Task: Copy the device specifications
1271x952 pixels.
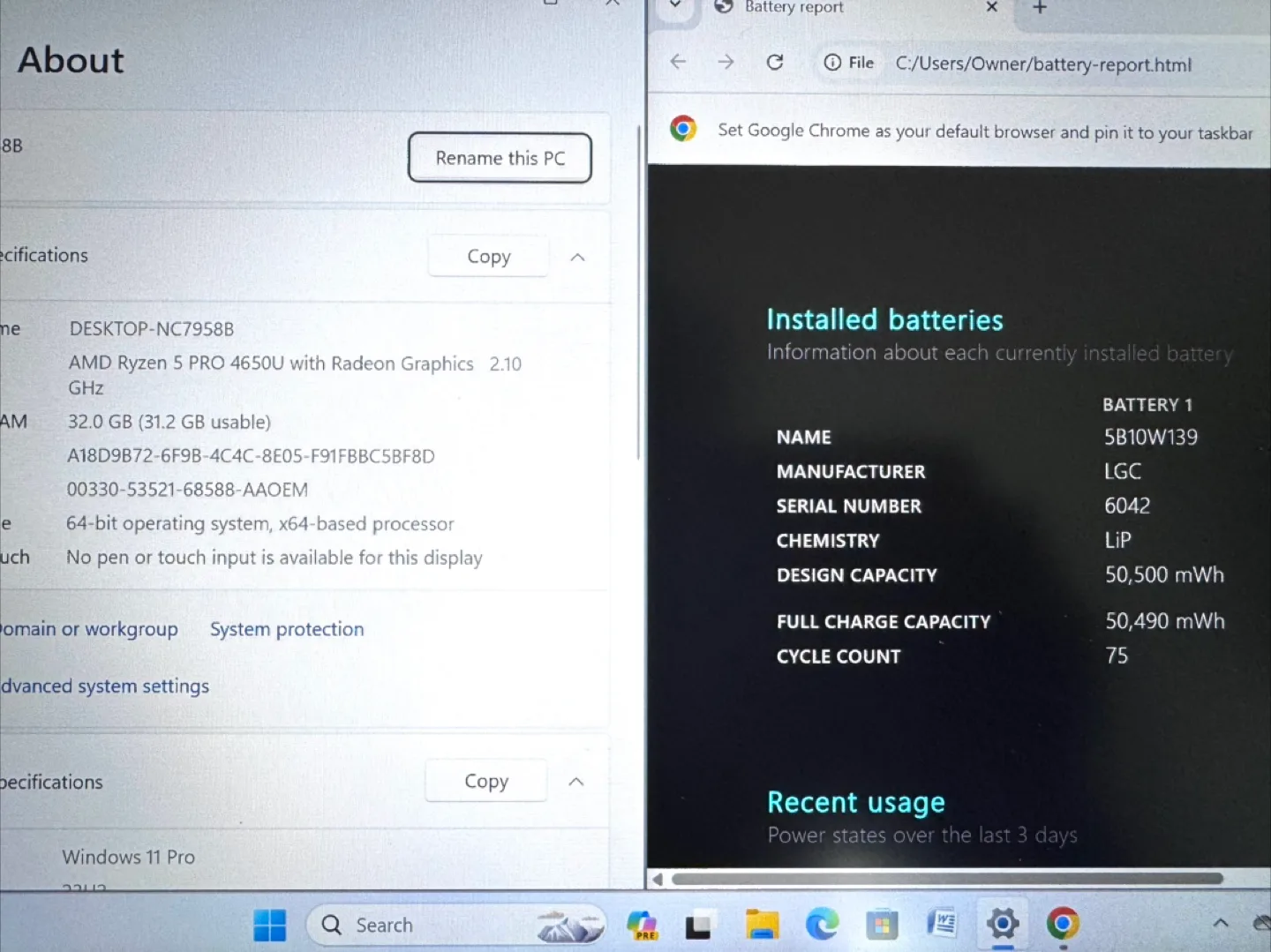Action: [488, 256]
